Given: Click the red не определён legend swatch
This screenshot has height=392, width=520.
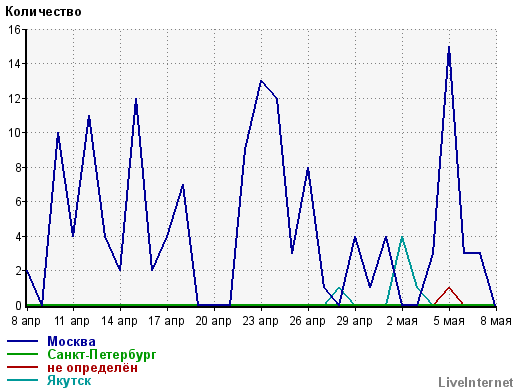Looking at the screenshot, I should tap(23, 367).
